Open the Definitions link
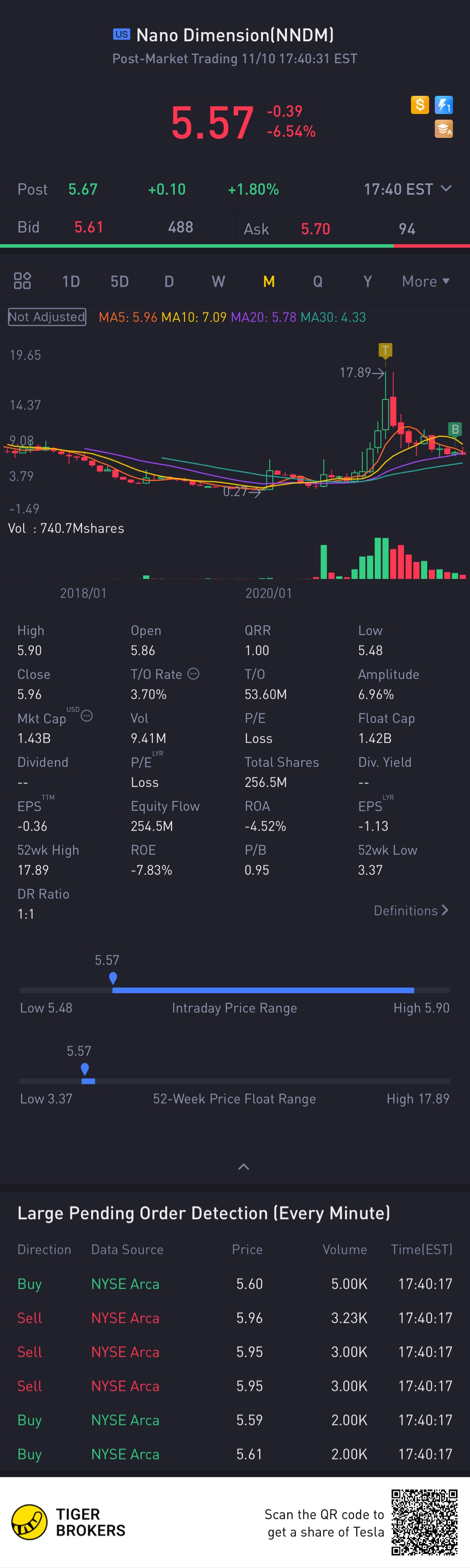 click(x=411, y=910)
